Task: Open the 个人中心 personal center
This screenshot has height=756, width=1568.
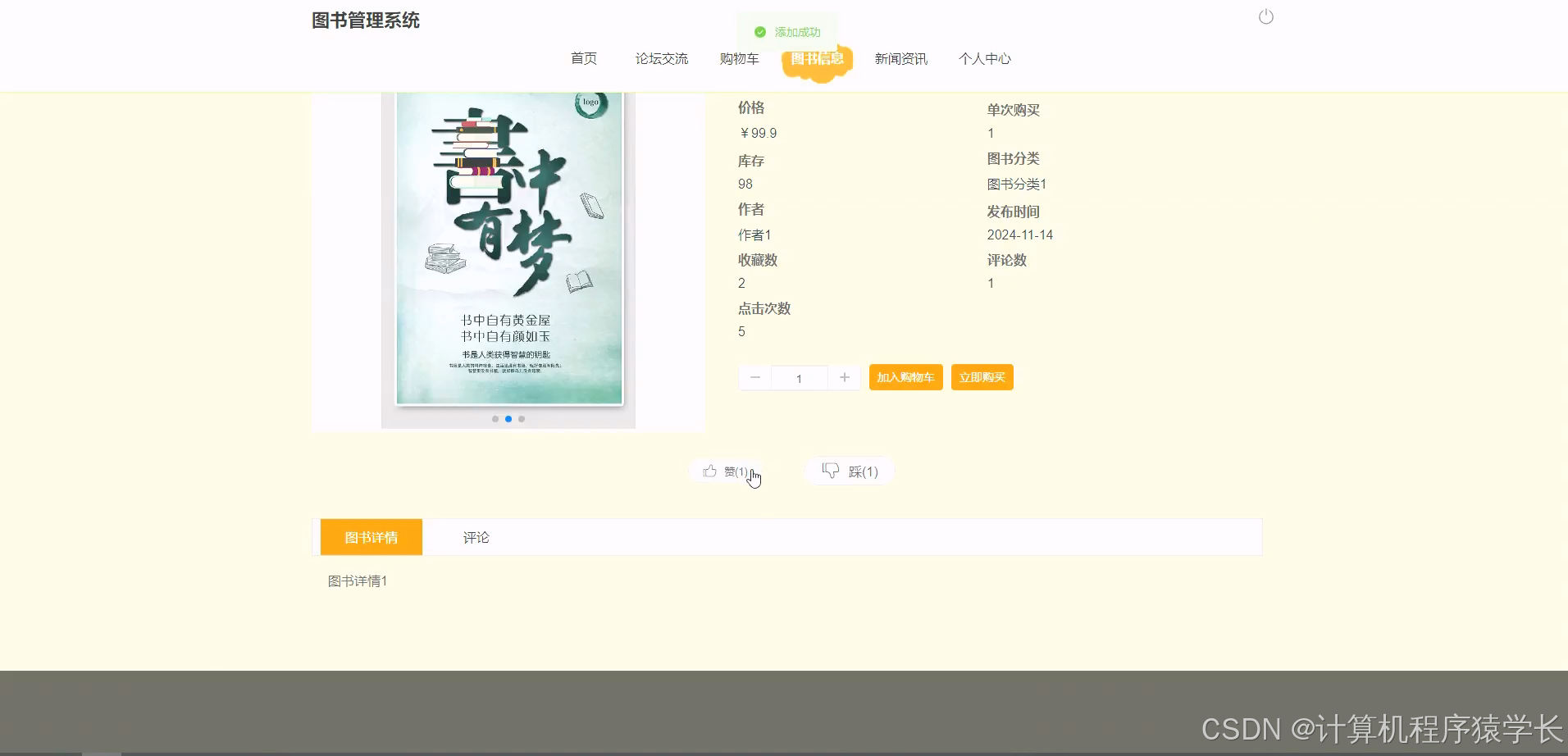Action: coord(985,58)
